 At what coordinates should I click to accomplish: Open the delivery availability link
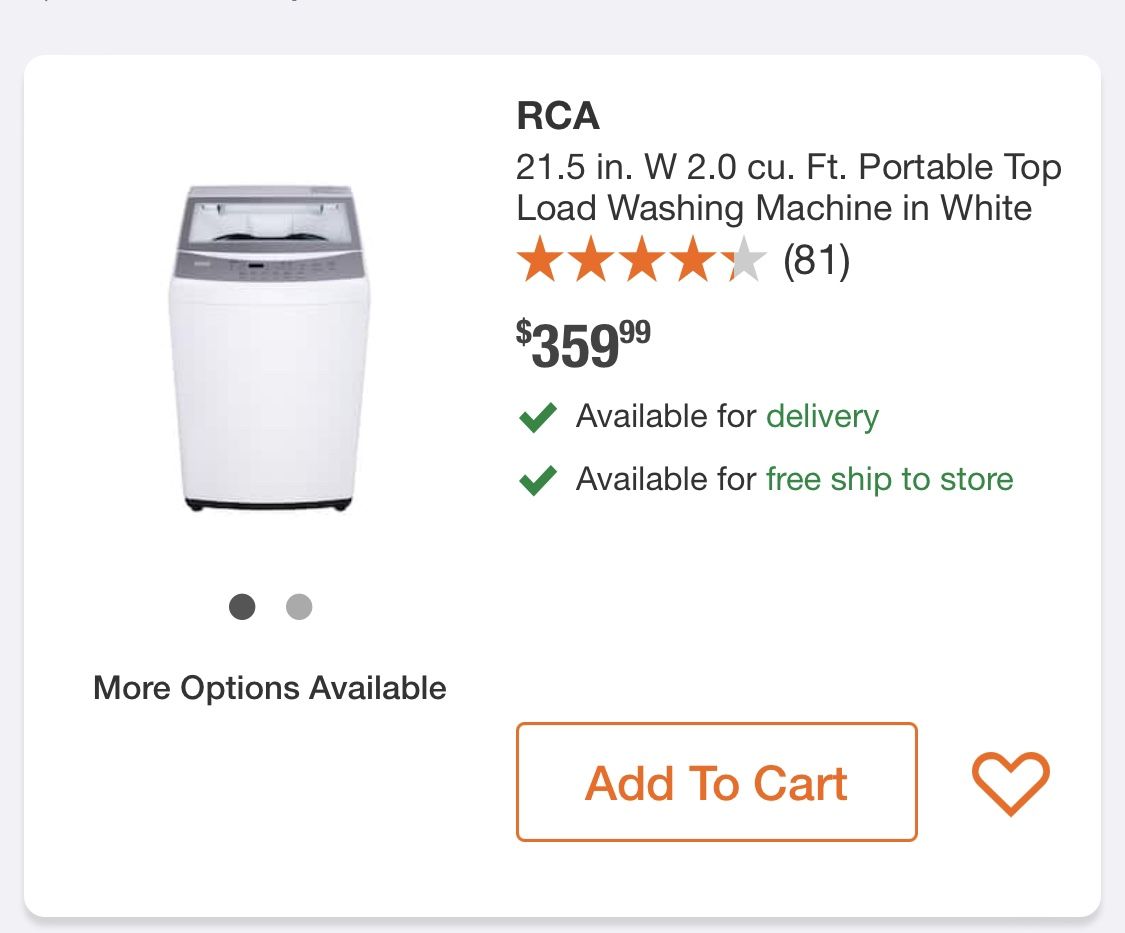point(822,416)
